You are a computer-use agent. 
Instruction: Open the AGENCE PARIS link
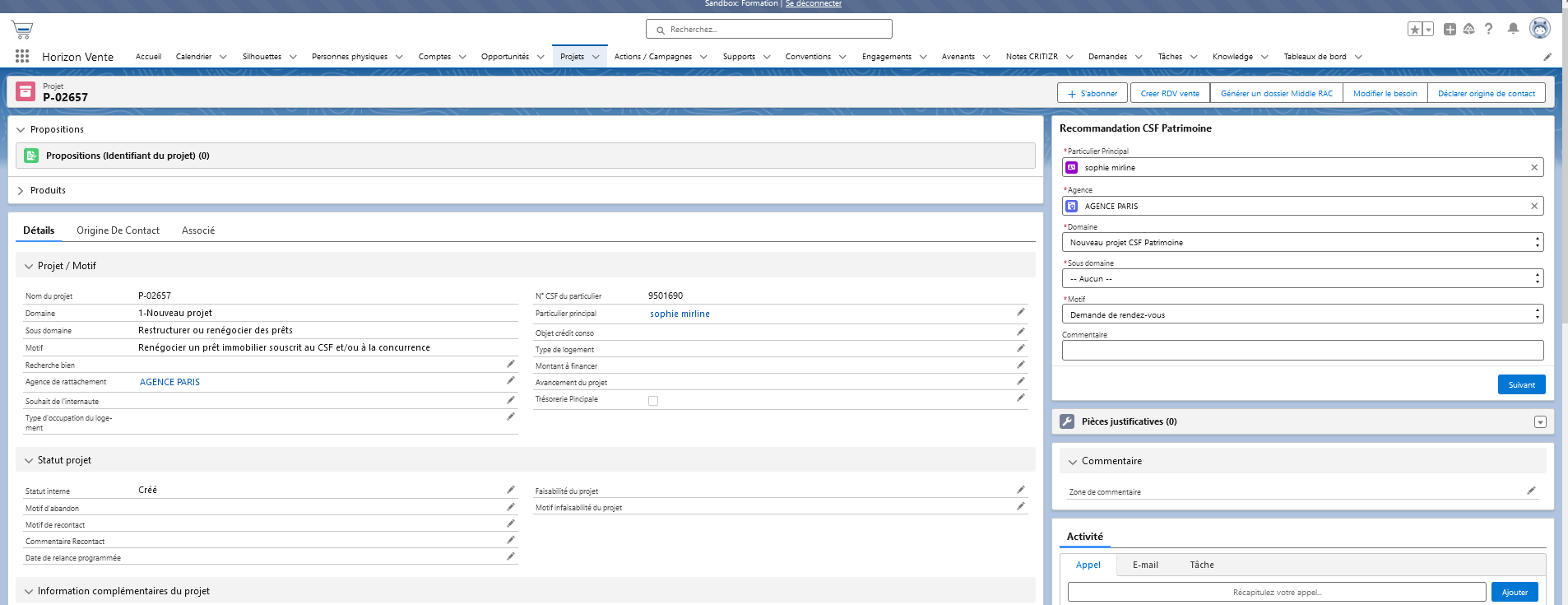[169, 382]
